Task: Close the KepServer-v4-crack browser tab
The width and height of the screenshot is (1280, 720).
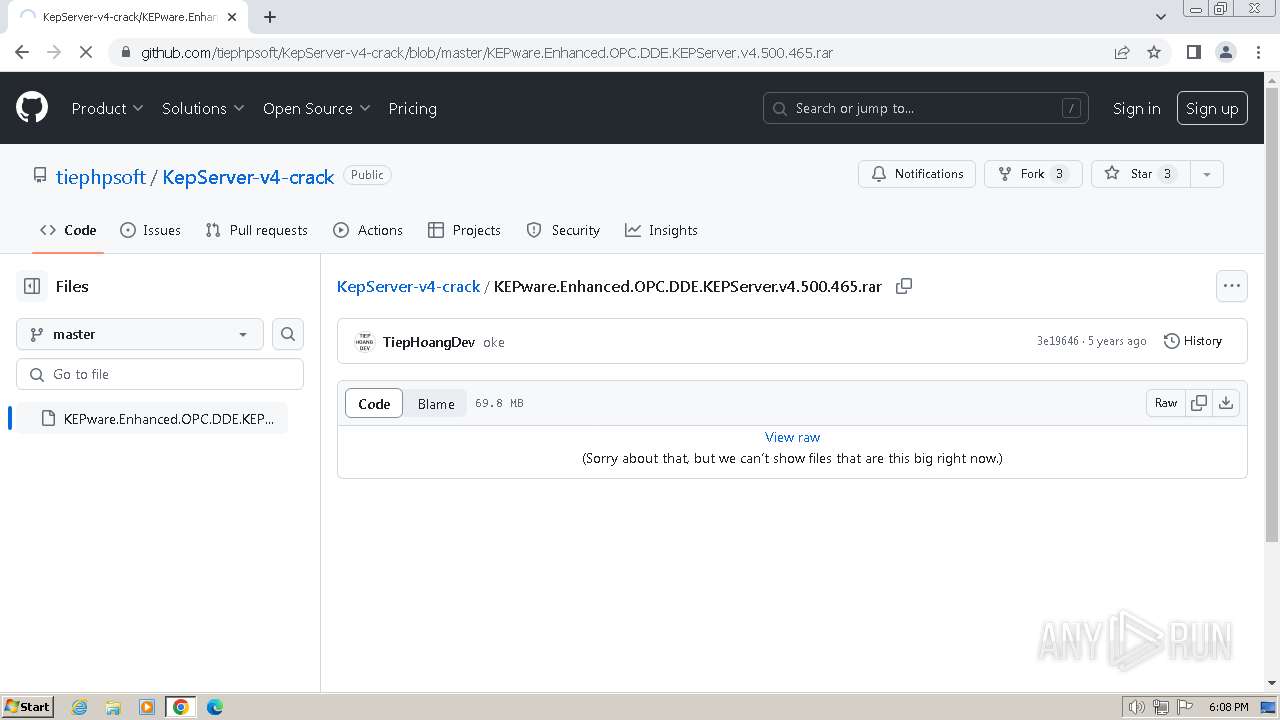Action: point(232,17)
